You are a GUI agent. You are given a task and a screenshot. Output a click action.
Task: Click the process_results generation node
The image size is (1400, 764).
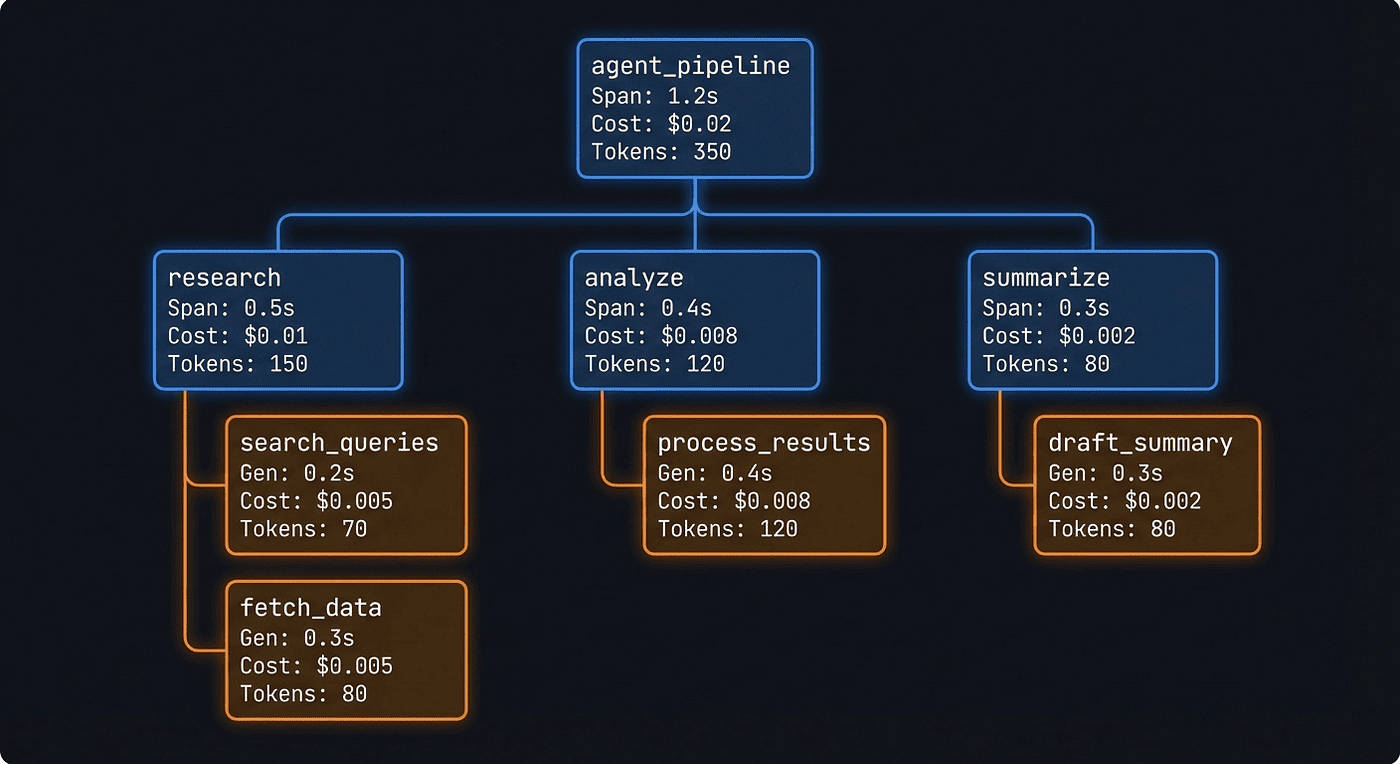pos(764,485)
